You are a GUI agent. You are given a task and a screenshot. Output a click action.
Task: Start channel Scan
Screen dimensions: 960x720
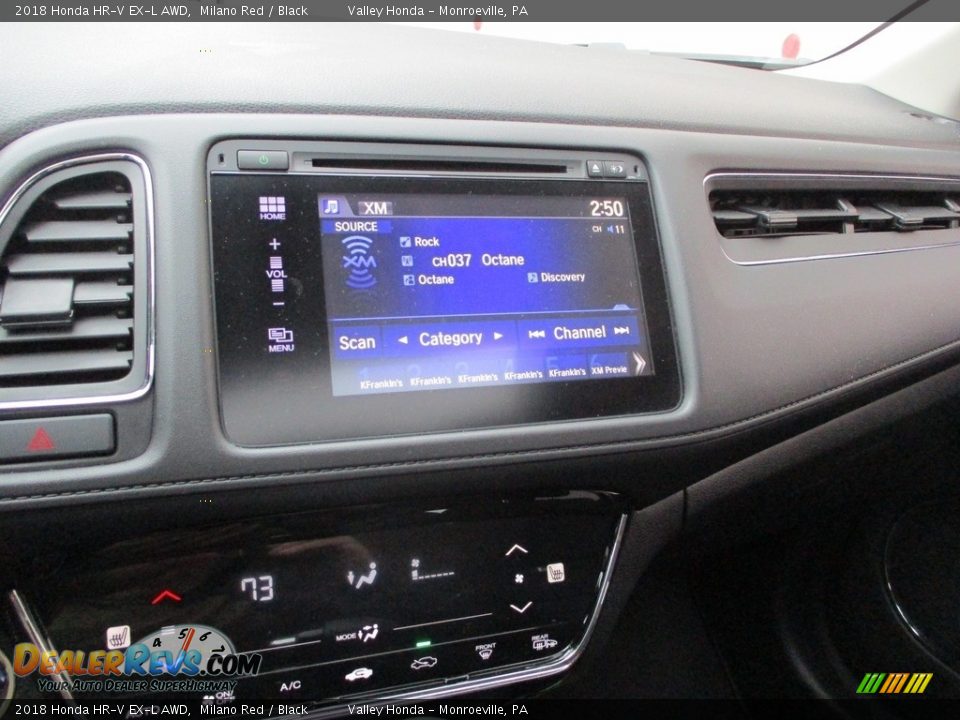[357, 342]
